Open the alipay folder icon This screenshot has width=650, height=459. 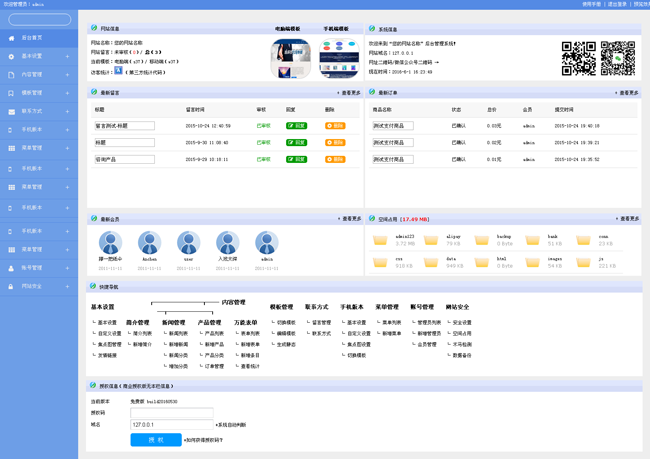pos(430,240)
